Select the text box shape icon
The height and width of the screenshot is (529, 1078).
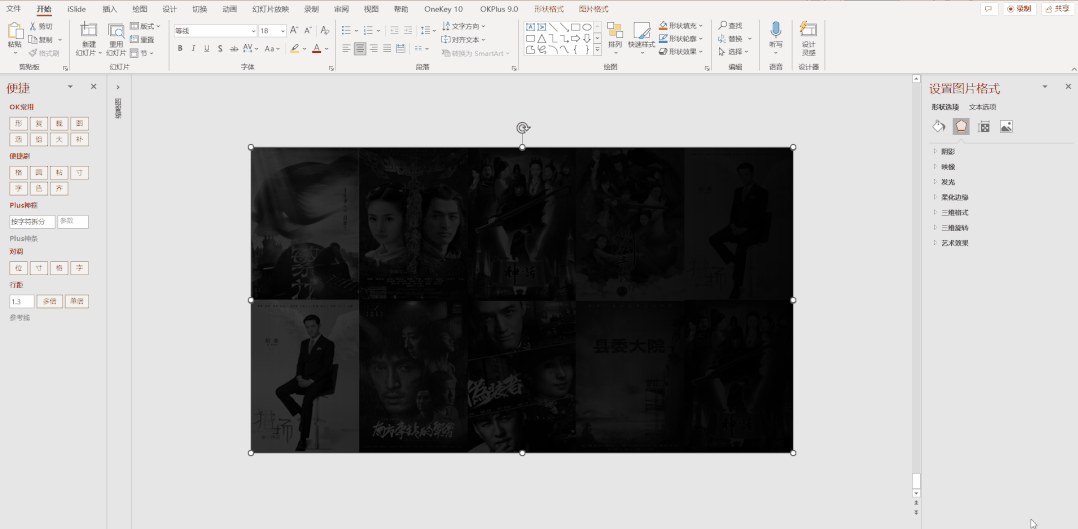[x=531, y=27]
